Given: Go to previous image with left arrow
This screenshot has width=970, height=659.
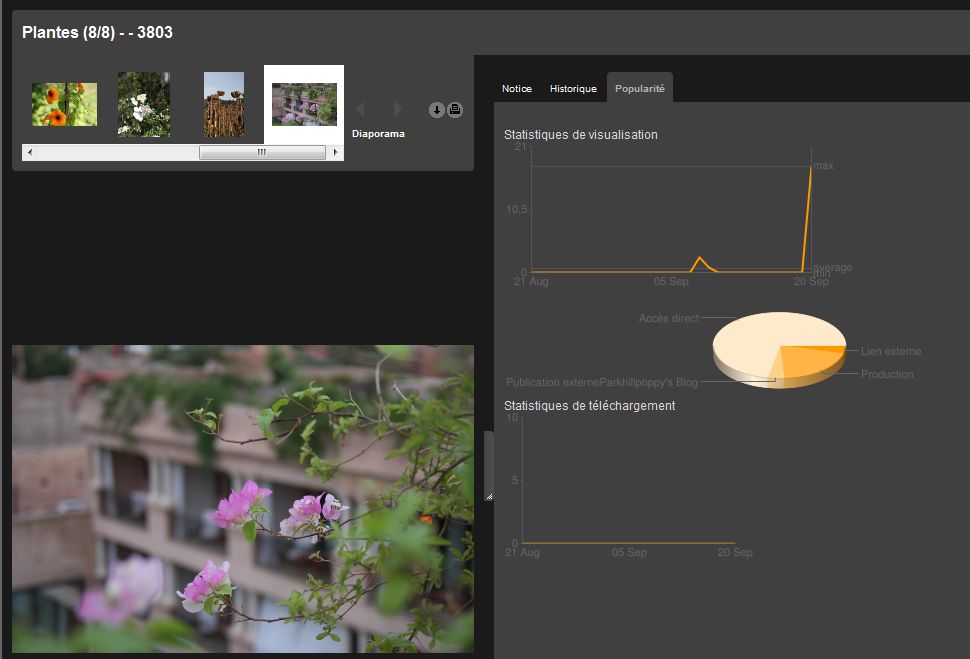Looking at the screenshot, I should pyautogui.click(x=360, y=109).
